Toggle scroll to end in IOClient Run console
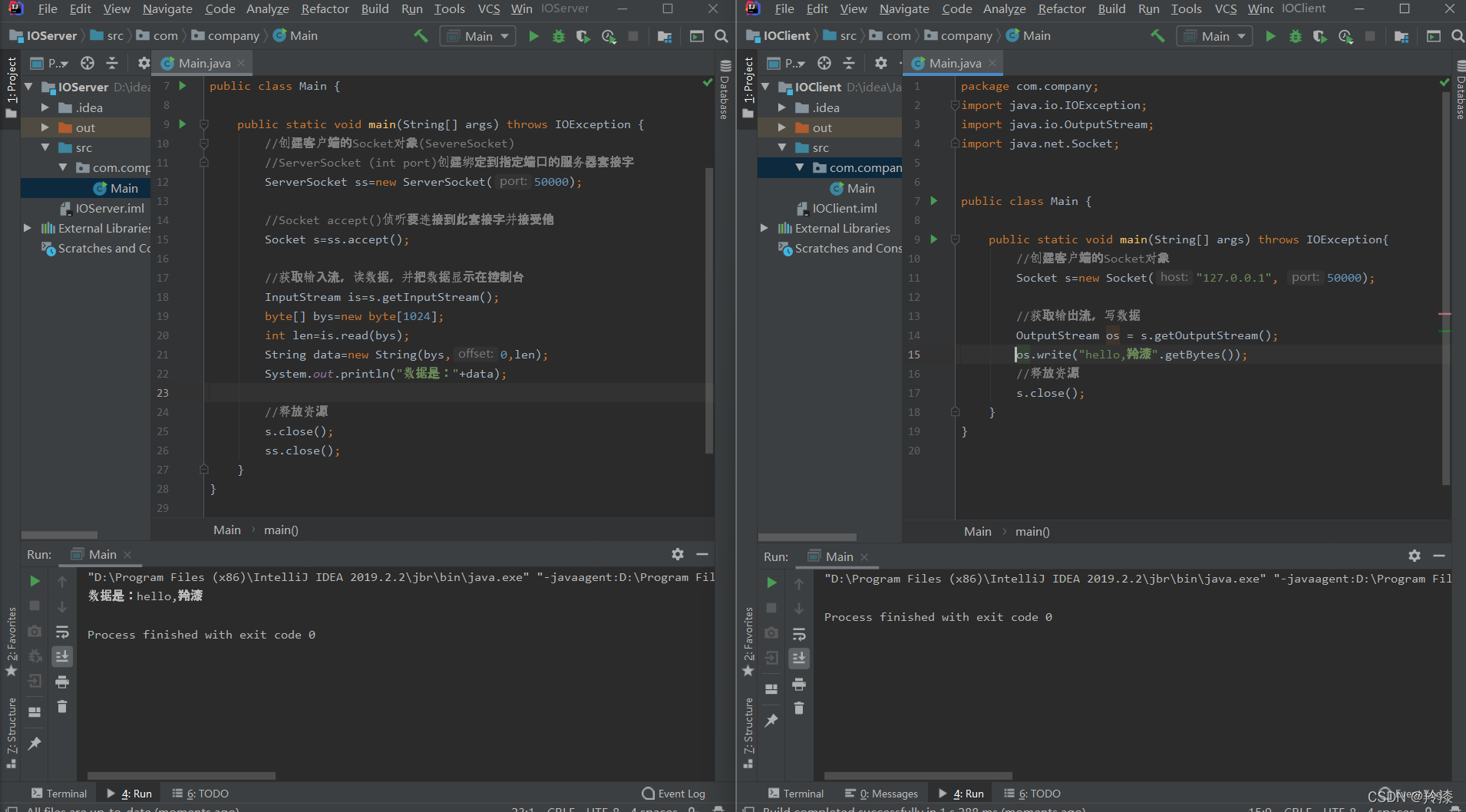The height and width of the screenshot is (812, 1466). [799, 659]
